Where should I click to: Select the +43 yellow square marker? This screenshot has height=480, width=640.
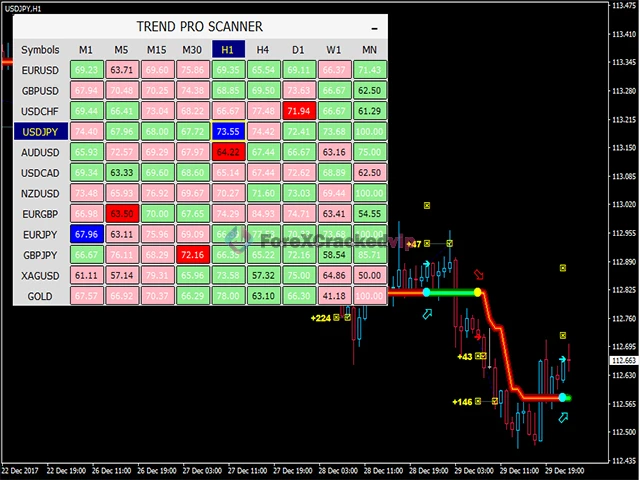480,356
